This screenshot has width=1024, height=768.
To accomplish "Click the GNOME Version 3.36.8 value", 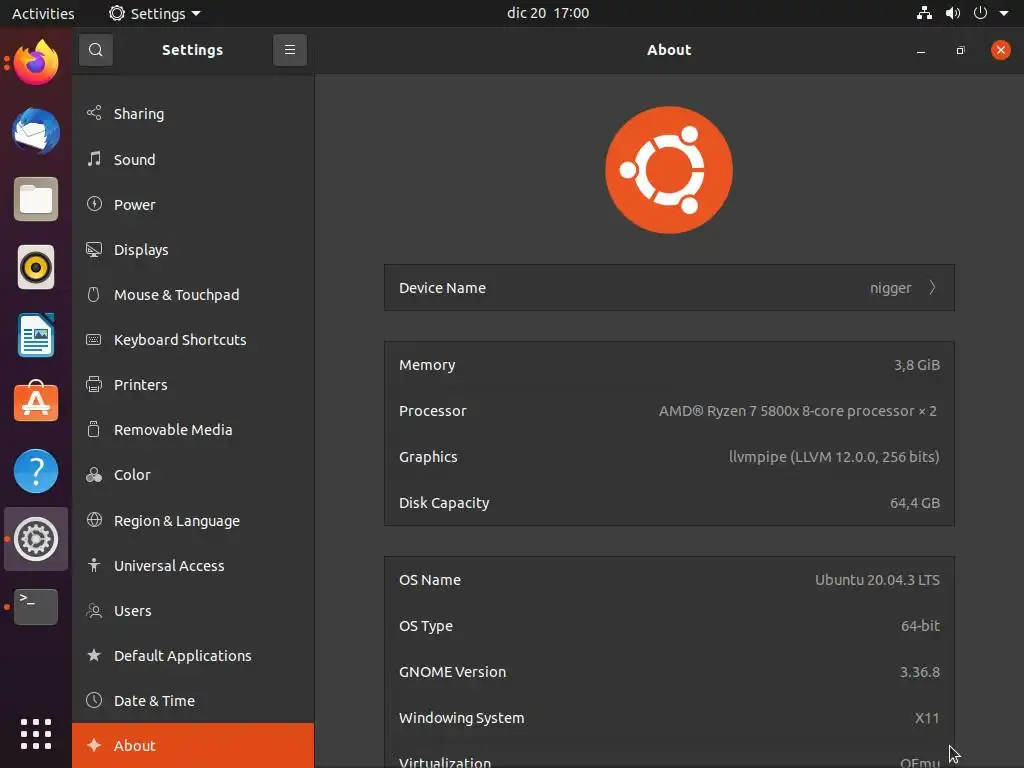I will [920, 671].
